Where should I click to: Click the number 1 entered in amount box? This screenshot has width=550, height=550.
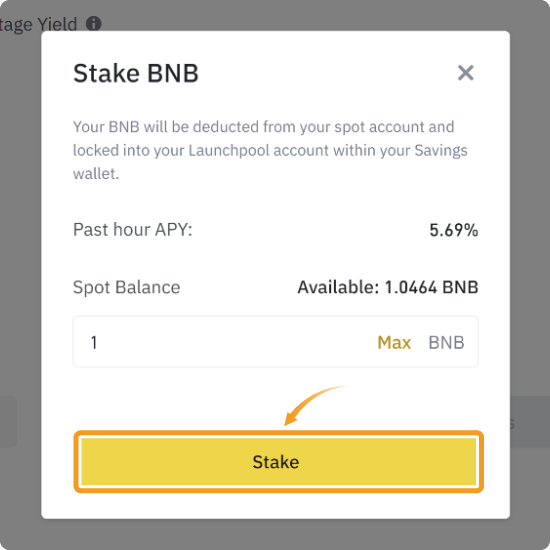click(94, 342)
